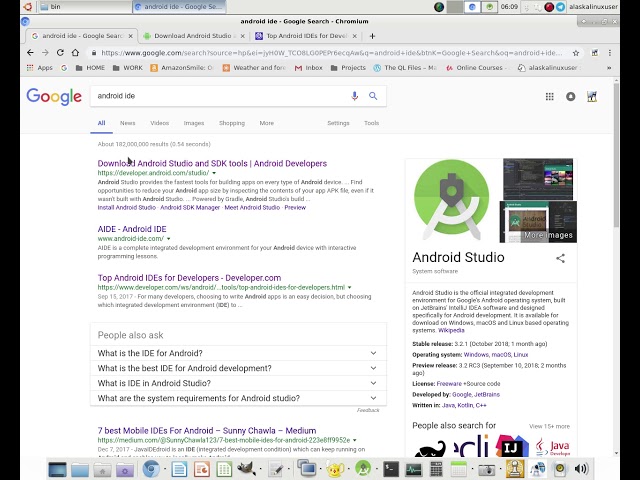Viewport: 640px width, 480px height.
Task: Open the terminal from the dock
Action: pos(391,469)
